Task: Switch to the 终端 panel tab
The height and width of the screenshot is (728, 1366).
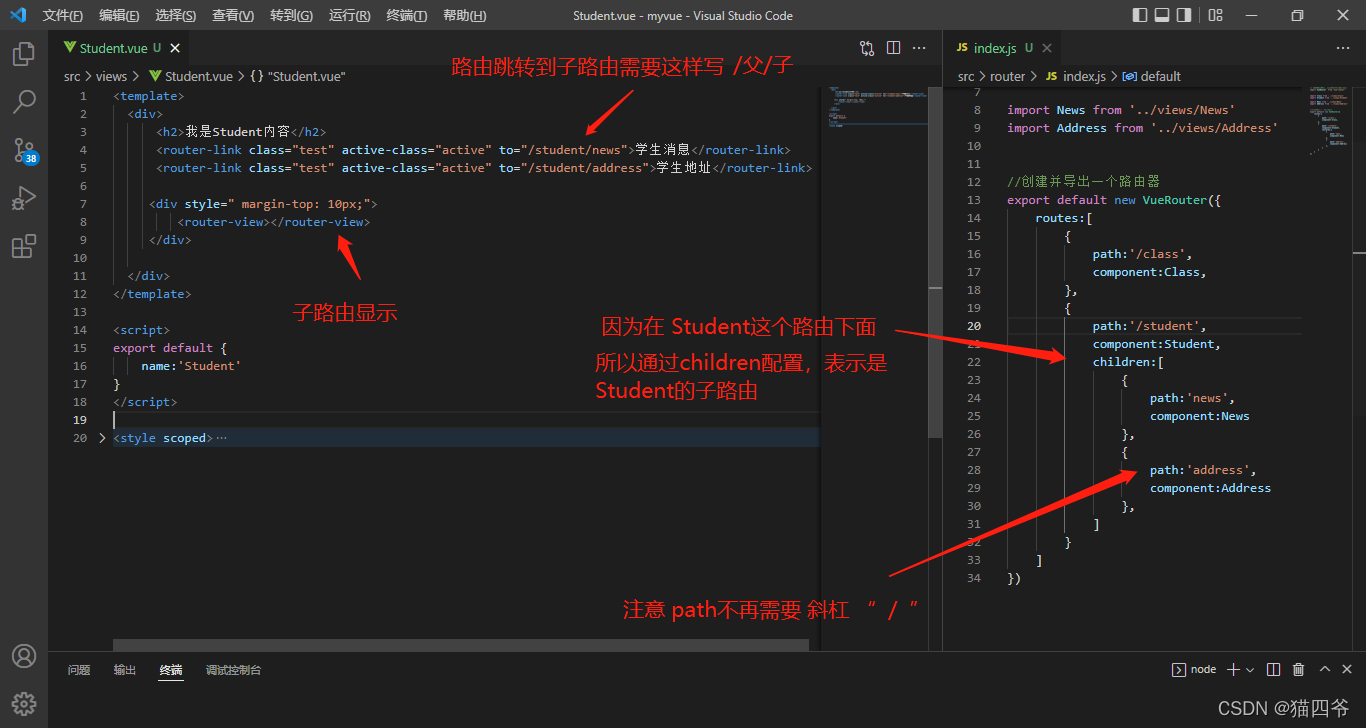Action: tap(171, 670)
